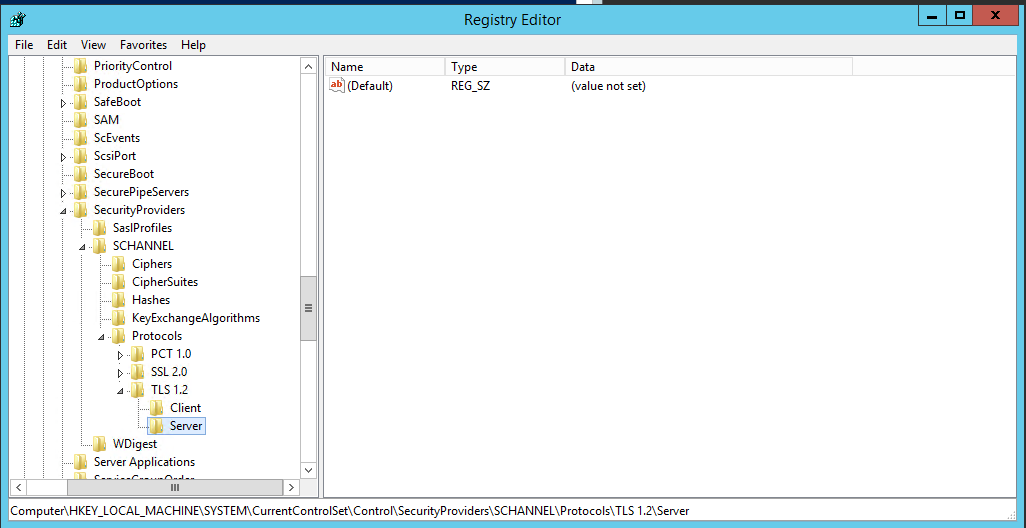Collapse the TLS 1.2 key
Image resolution: width=1026 pixels, height=528 pixels.
point(121,391)
